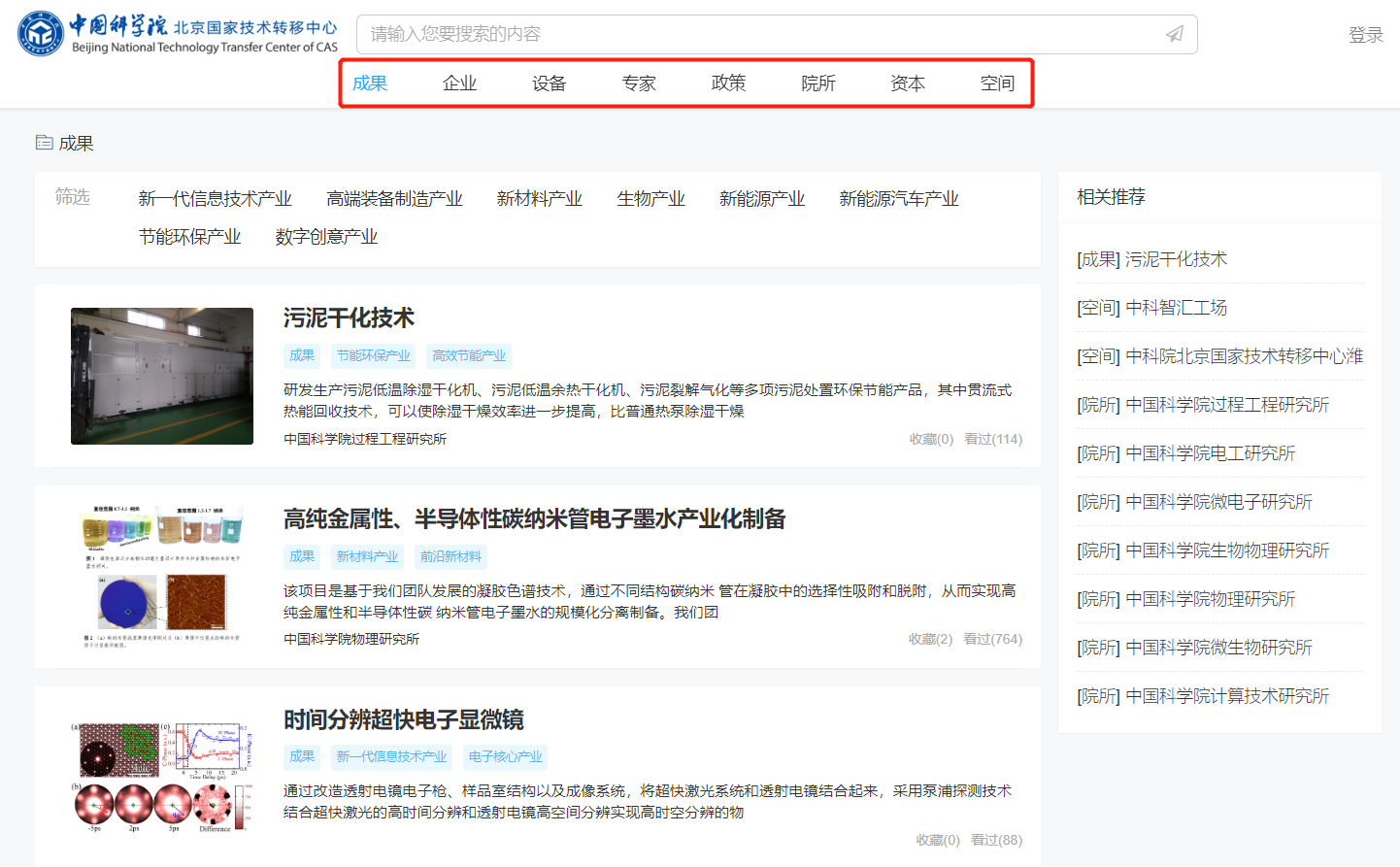Viewport: 1400px width, 867px height.
Task: Open 时间分辨超快电子显微镜 result title
Action: tap(404, 720)
